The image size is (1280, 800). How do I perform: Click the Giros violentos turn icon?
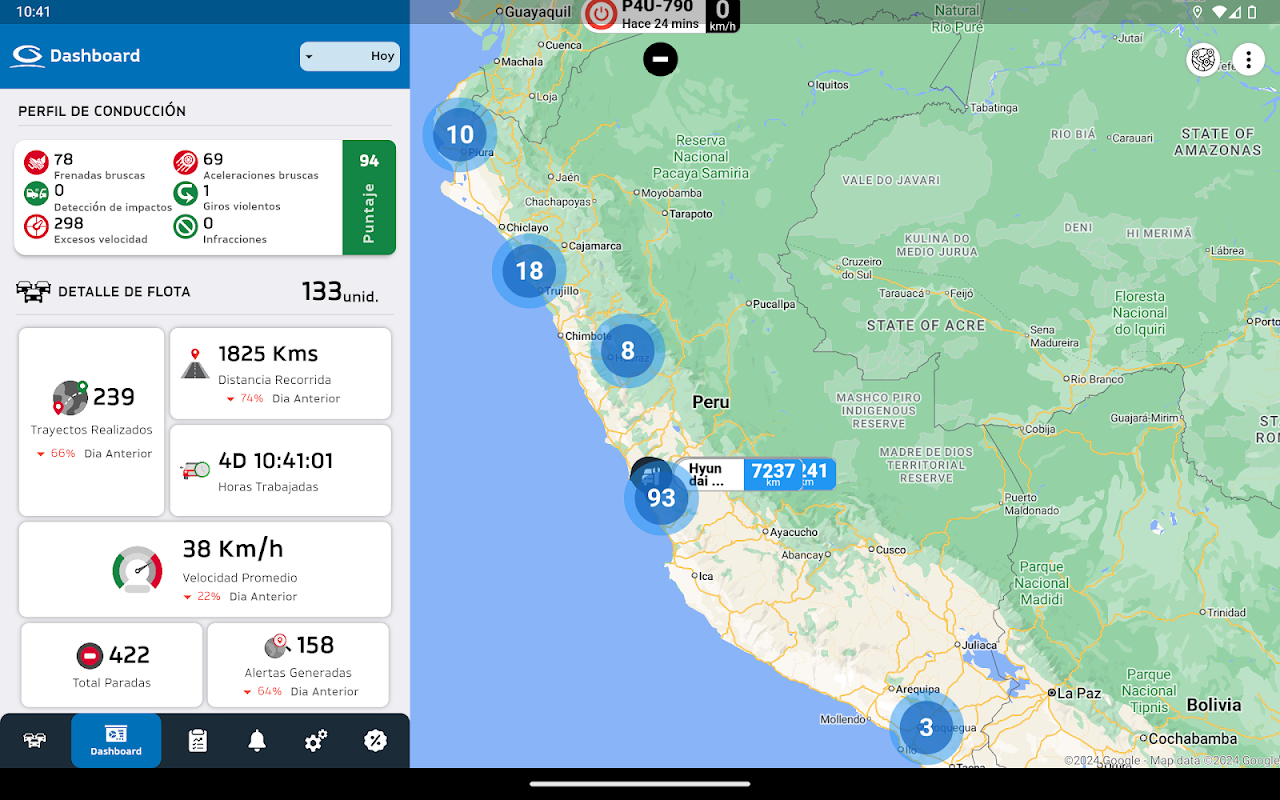tap(185, 195)
